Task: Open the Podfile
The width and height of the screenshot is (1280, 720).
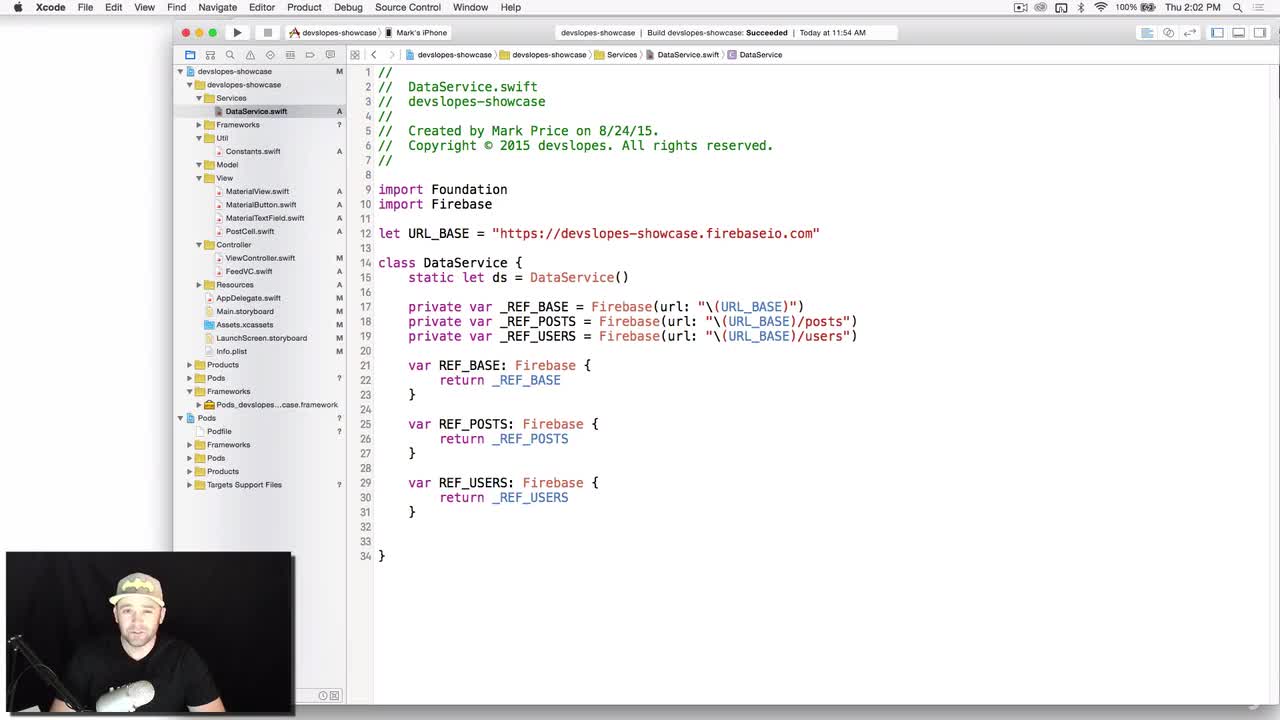Action: coord(219,431)
